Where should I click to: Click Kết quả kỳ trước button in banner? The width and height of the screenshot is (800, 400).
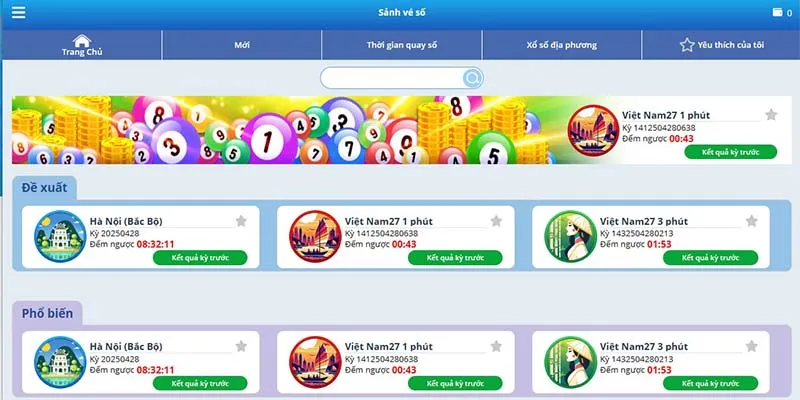click(x=731, y=152)
